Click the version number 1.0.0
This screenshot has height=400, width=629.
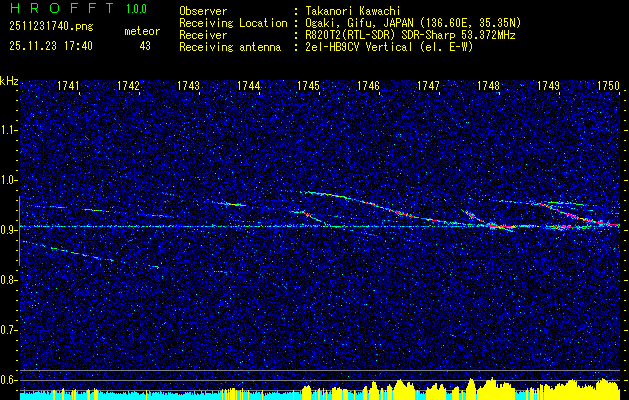136,9
